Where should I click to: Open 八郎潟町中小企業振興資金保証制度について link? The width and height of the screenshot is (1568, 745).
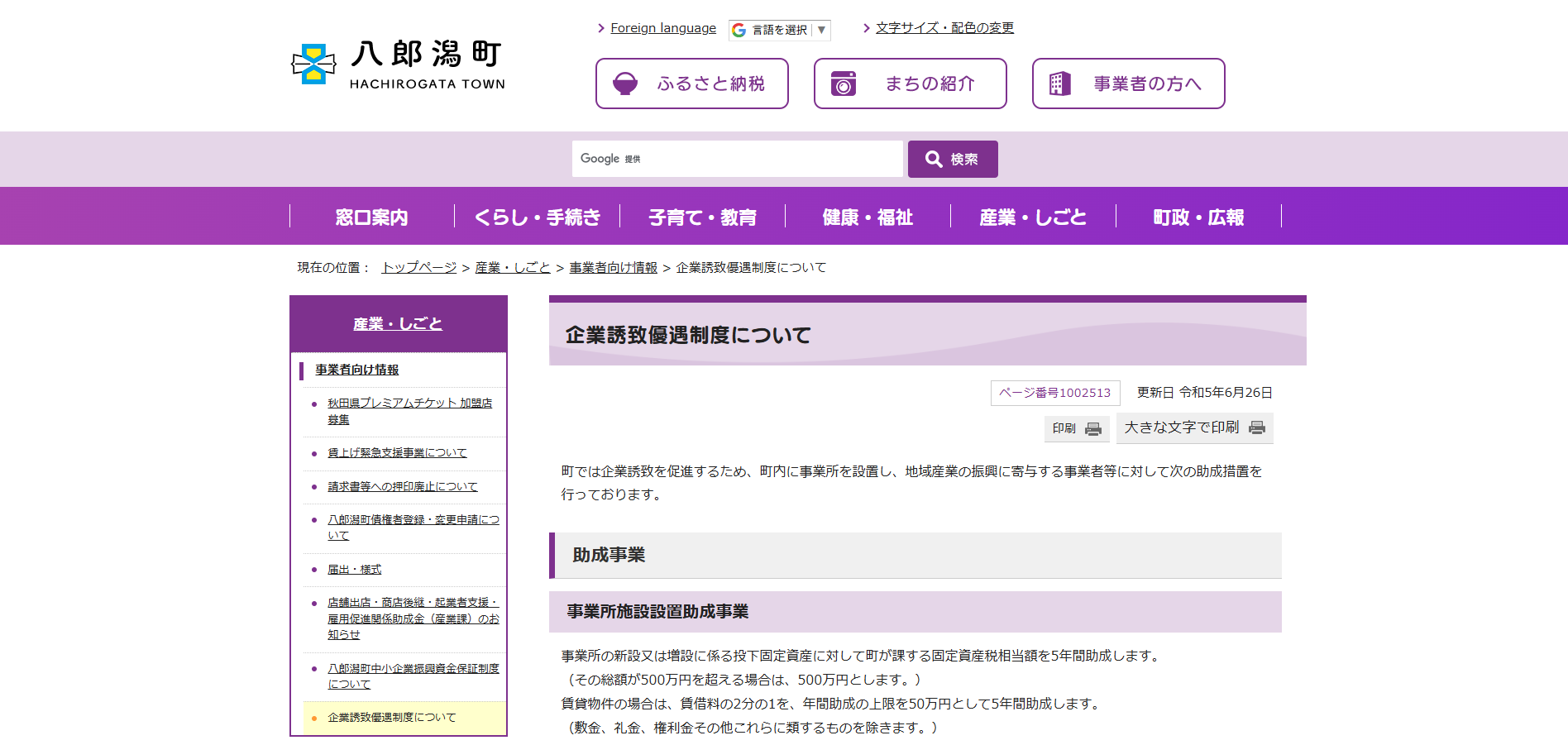414,676
